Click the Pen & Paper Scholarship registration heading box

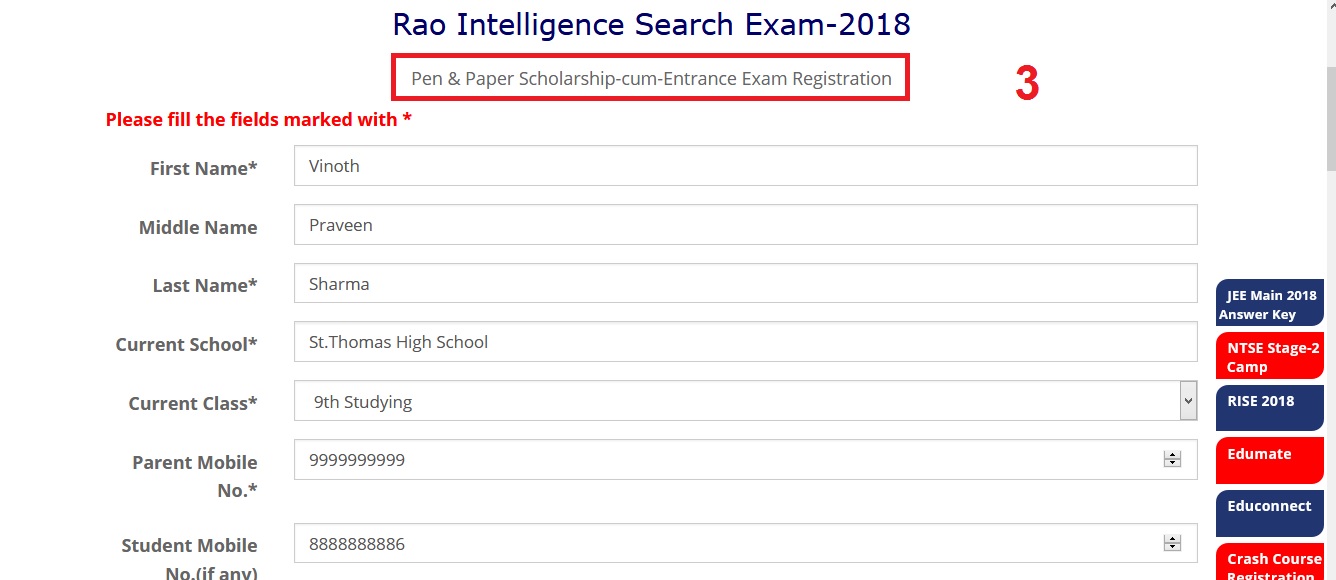pyautogui.click(x=650, y=78)
